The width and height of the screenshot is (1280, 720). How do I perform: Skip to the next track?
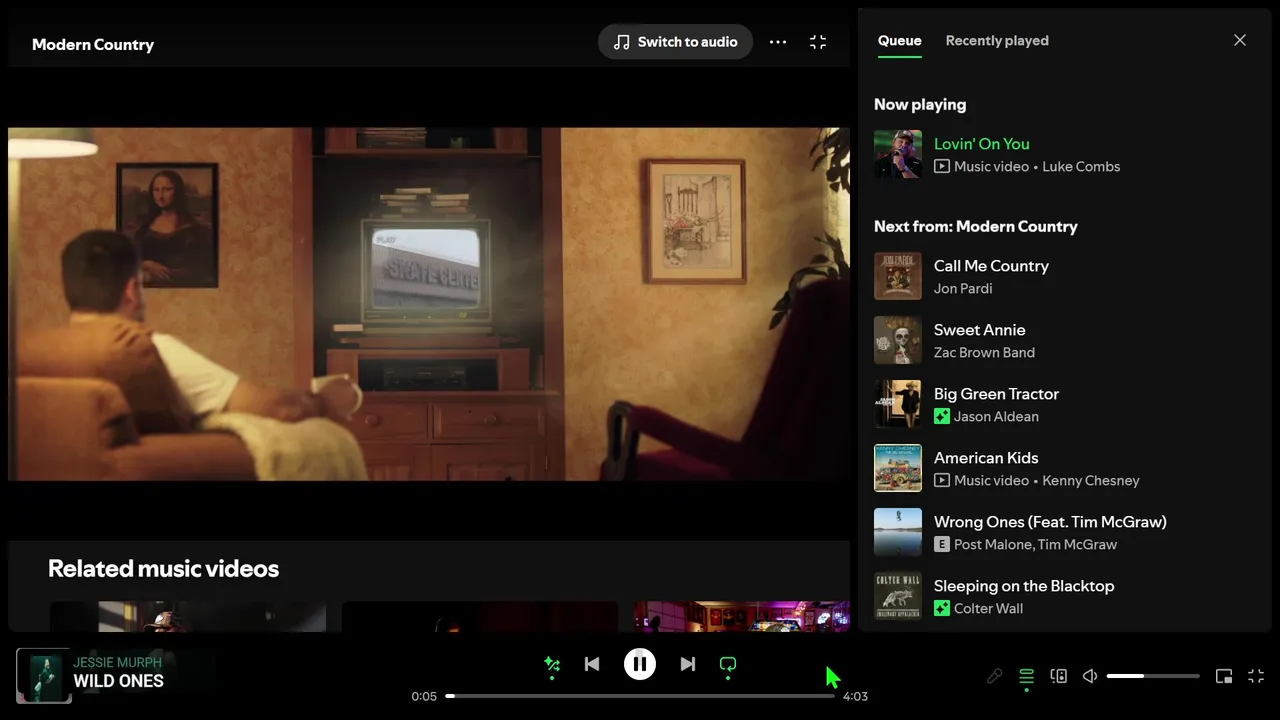688,664
